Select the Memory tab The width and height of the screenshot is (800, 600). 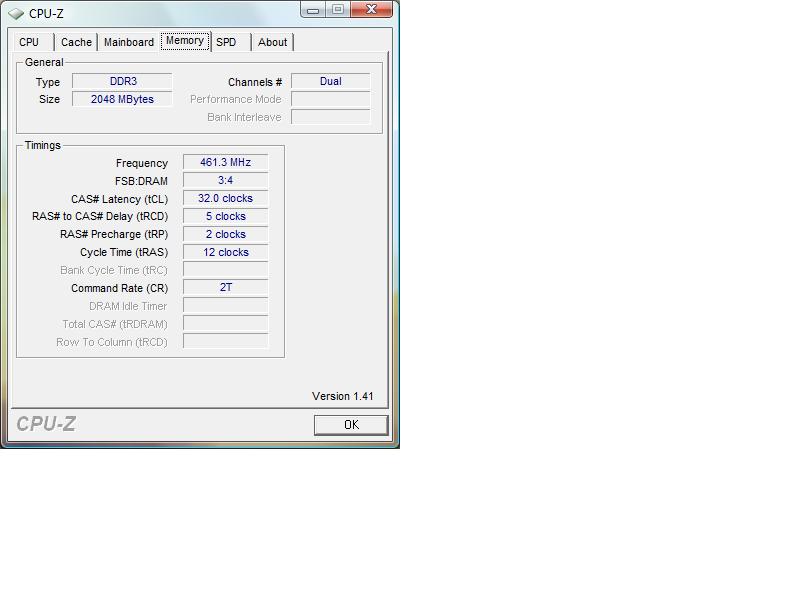185,41
